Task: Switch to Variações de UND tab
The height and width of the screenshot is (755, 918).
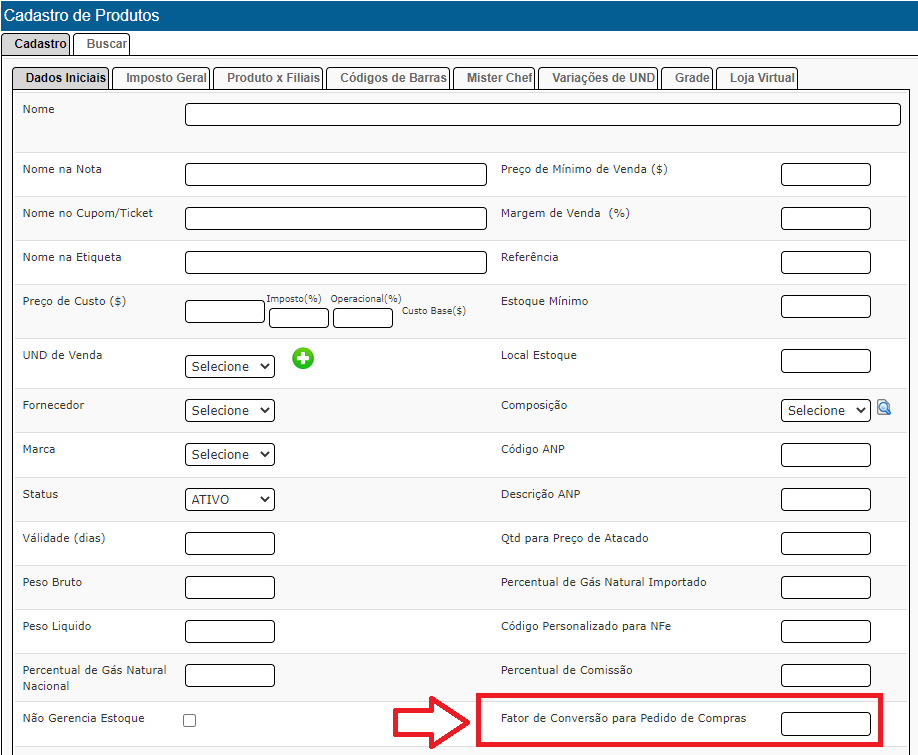Action: (x=603, y=78)
